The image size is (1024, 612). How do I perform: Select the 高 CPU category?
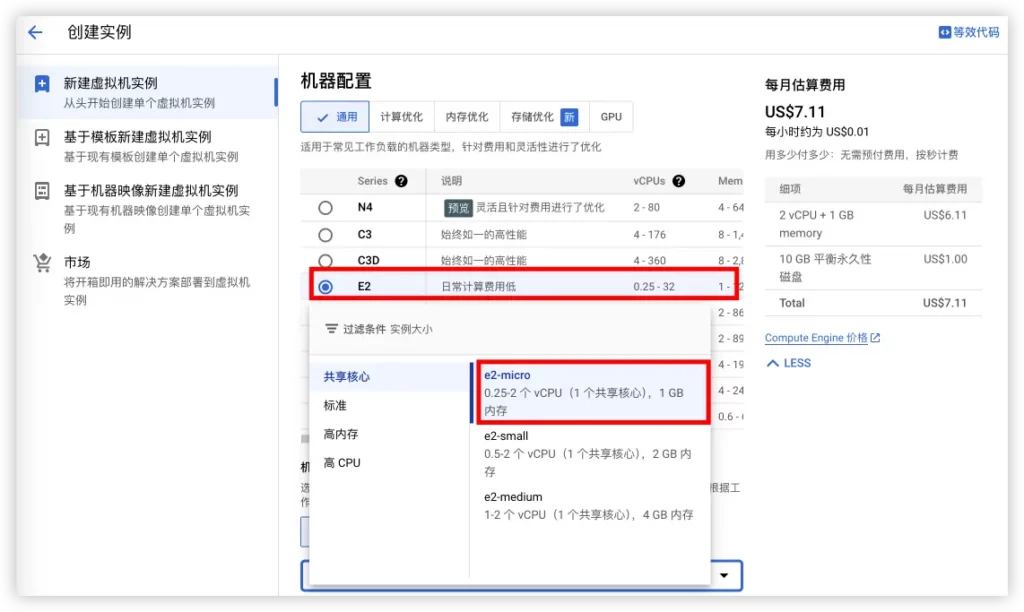pyautogui.click(x=389, y=463)
